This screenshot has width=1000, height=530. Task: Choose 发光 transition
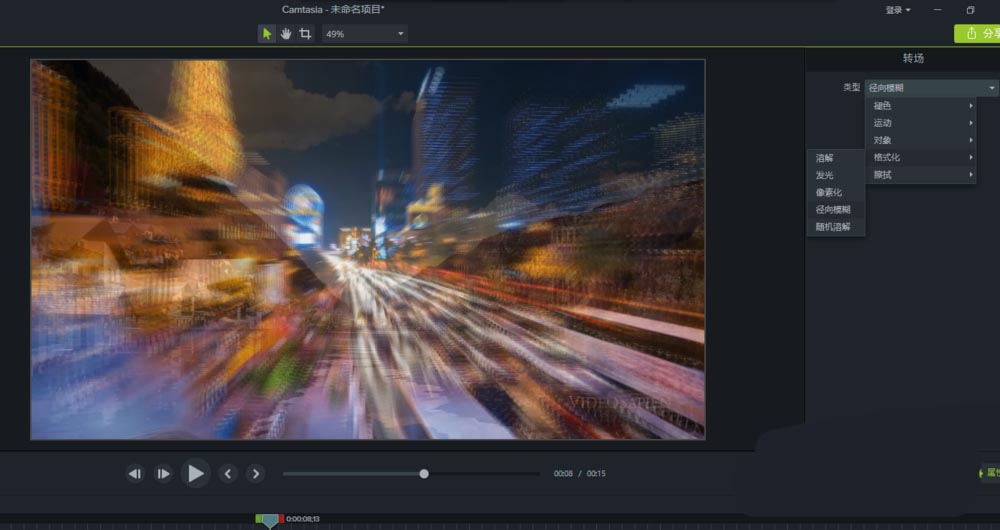[836, 175]
